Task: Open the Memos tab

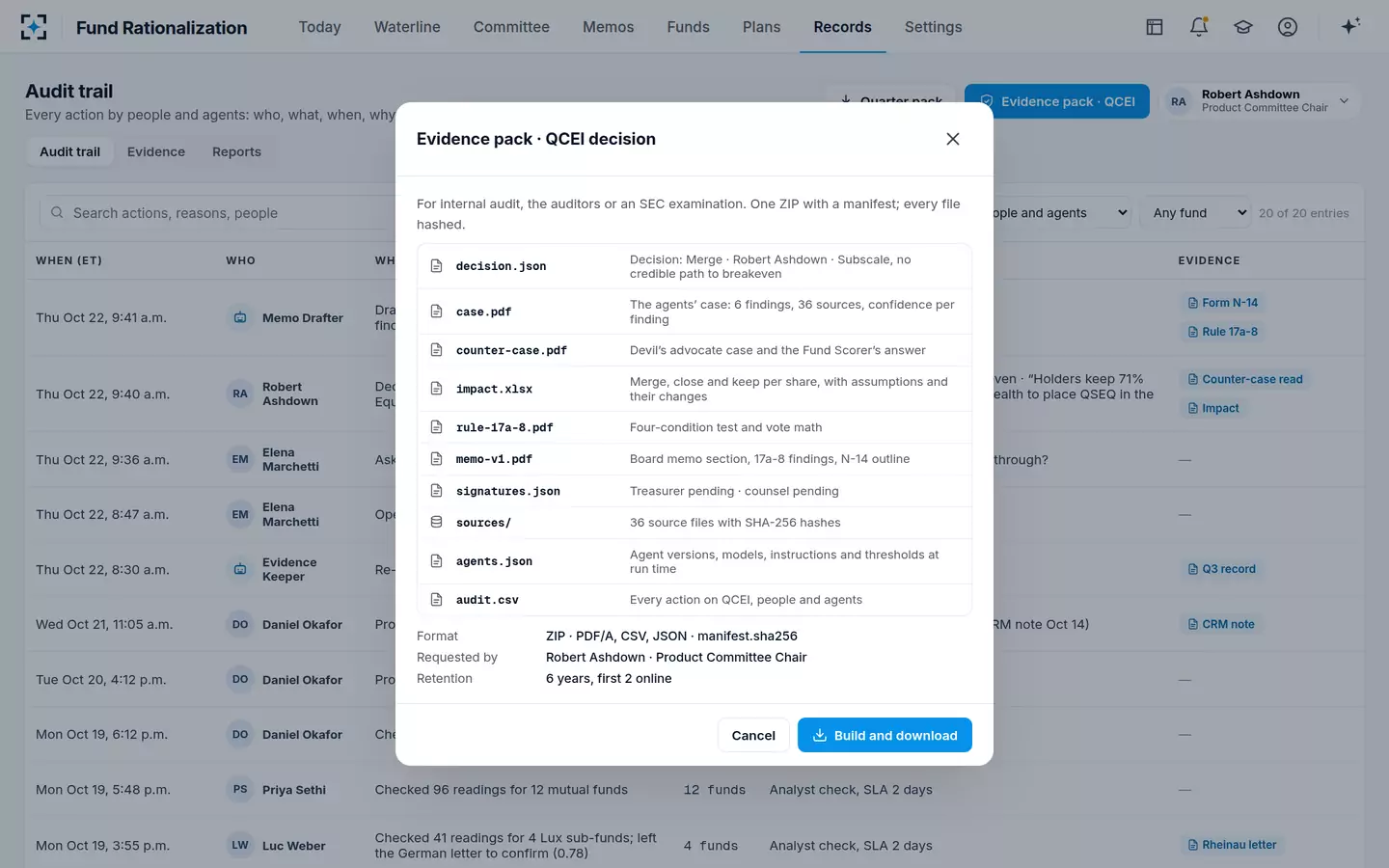Action: click(x=608, y=27)
